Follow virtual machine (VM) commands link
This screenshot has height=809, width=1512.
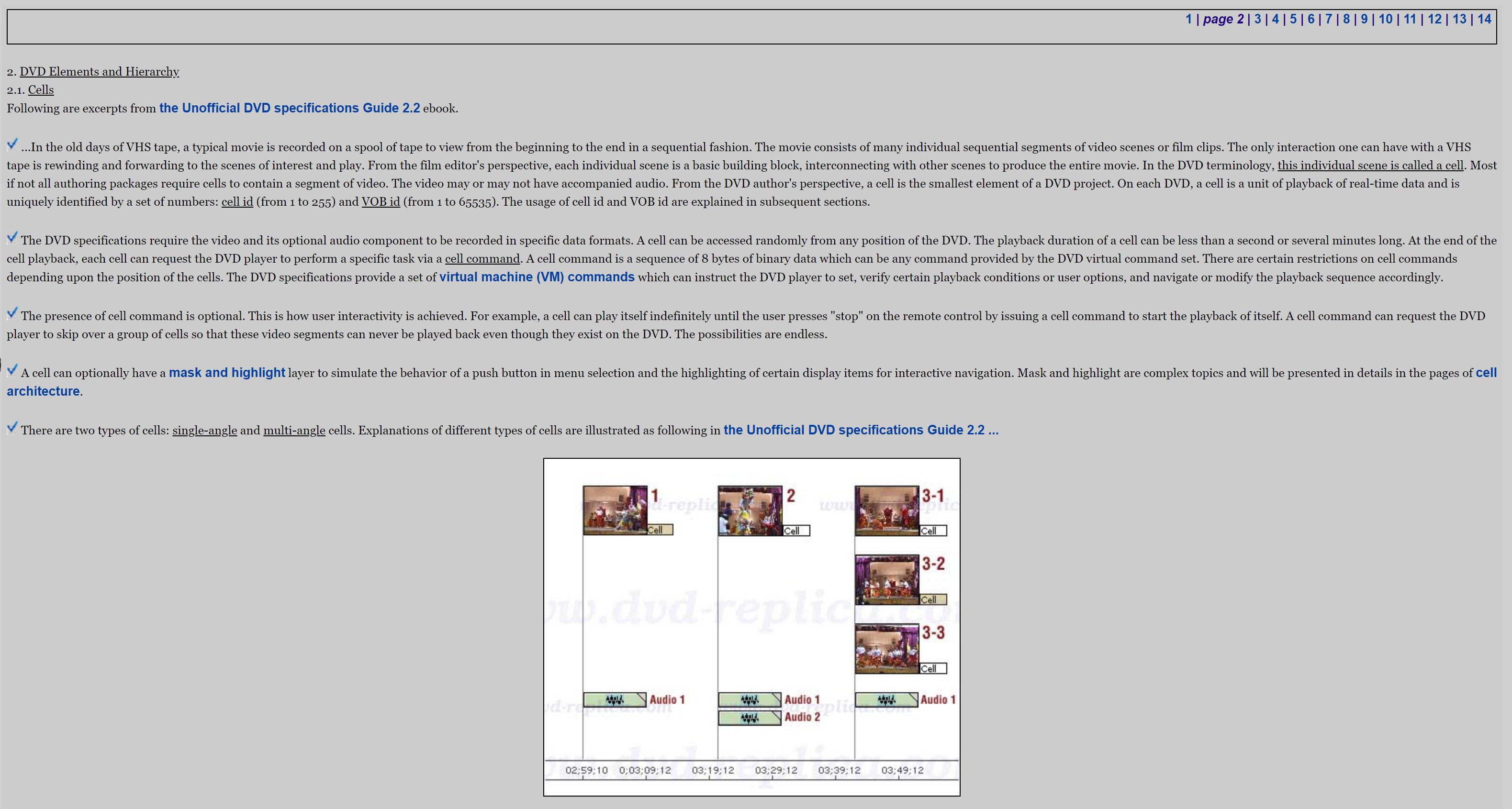[x=537, y=277]
